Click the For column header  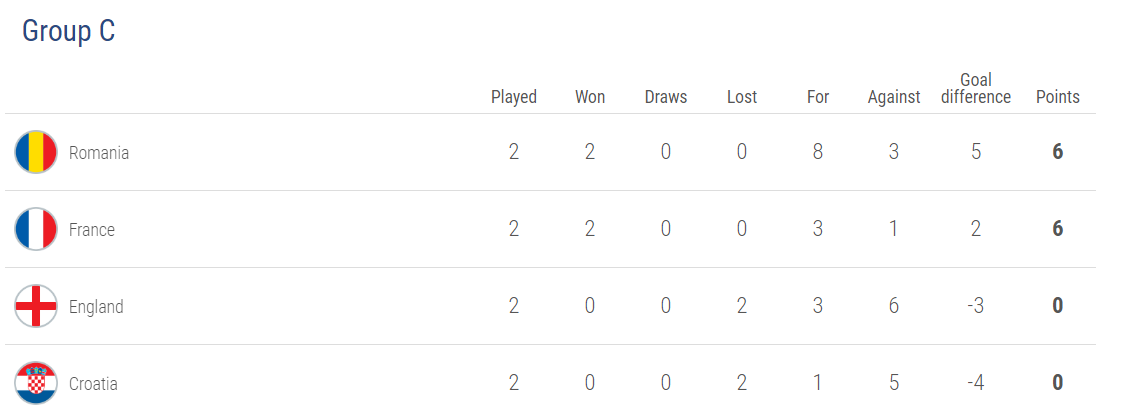click(818, 97)
